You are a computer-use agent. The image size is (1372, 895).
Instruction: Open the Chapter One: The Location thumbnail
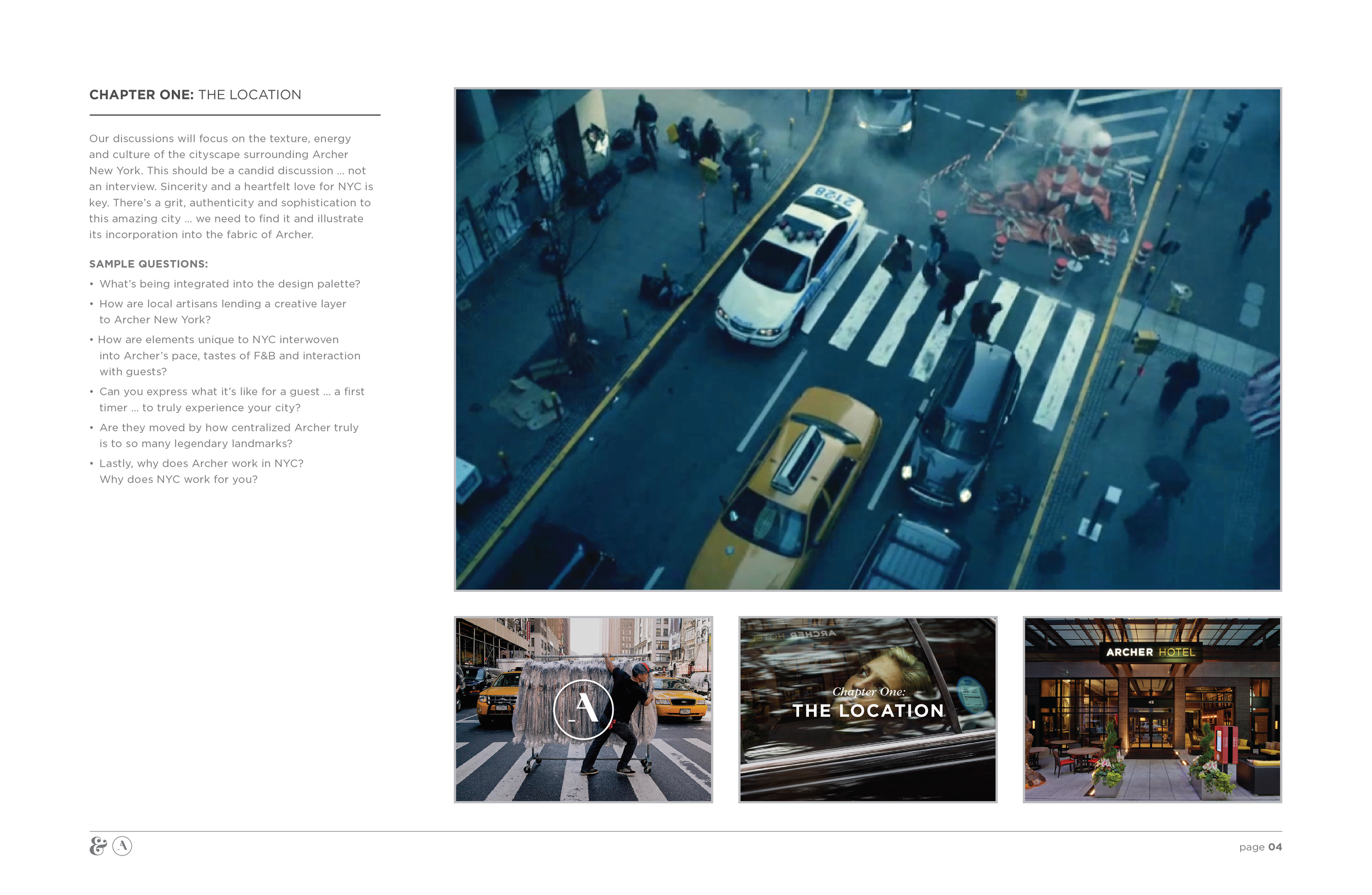click(868, 709)
